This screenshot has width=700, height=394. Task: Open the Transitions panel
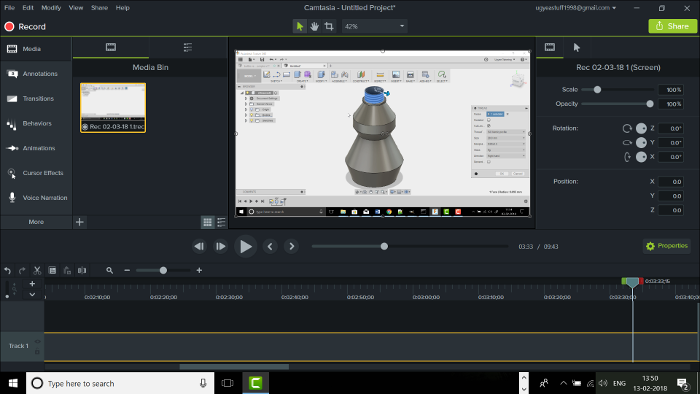coord(36,99)
